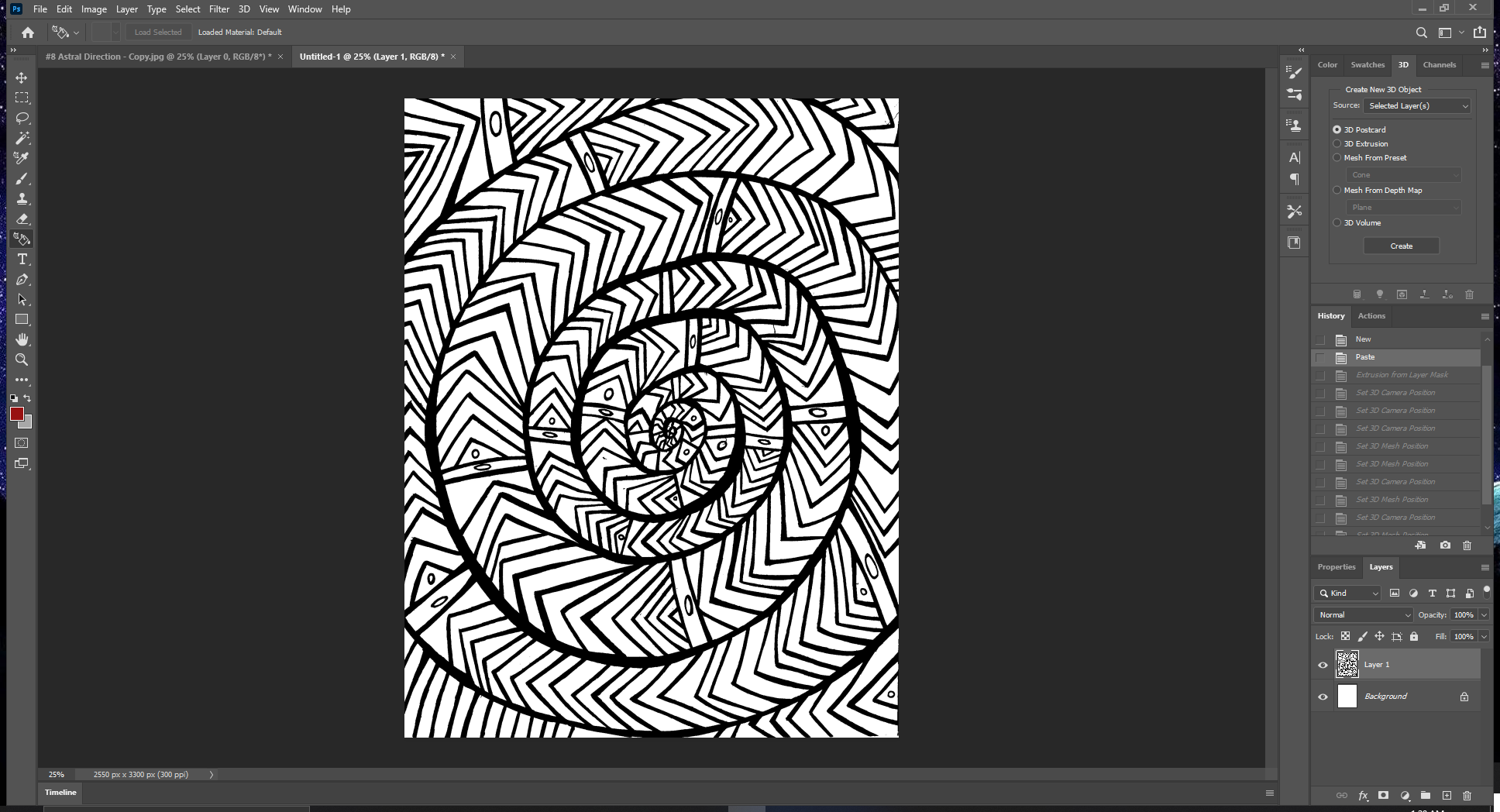
Task: Open the Window menu
Action: click(304, 9)
